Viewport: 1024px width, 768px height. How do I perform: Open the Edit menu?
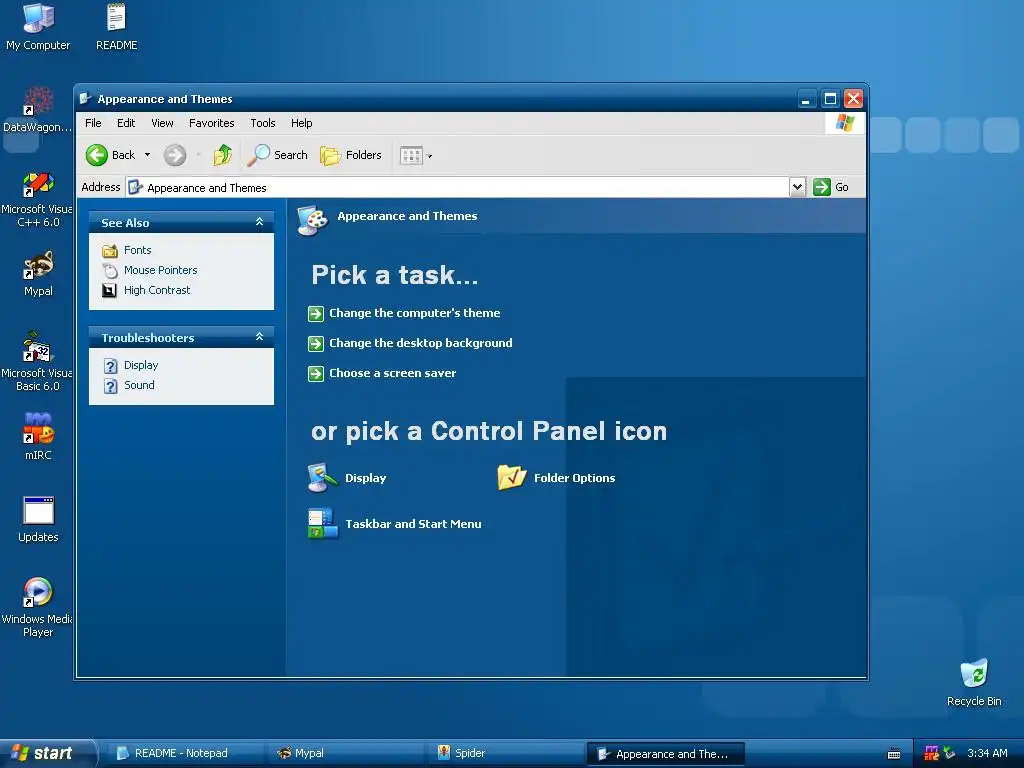pyautogui.click(x=126, y=123)
